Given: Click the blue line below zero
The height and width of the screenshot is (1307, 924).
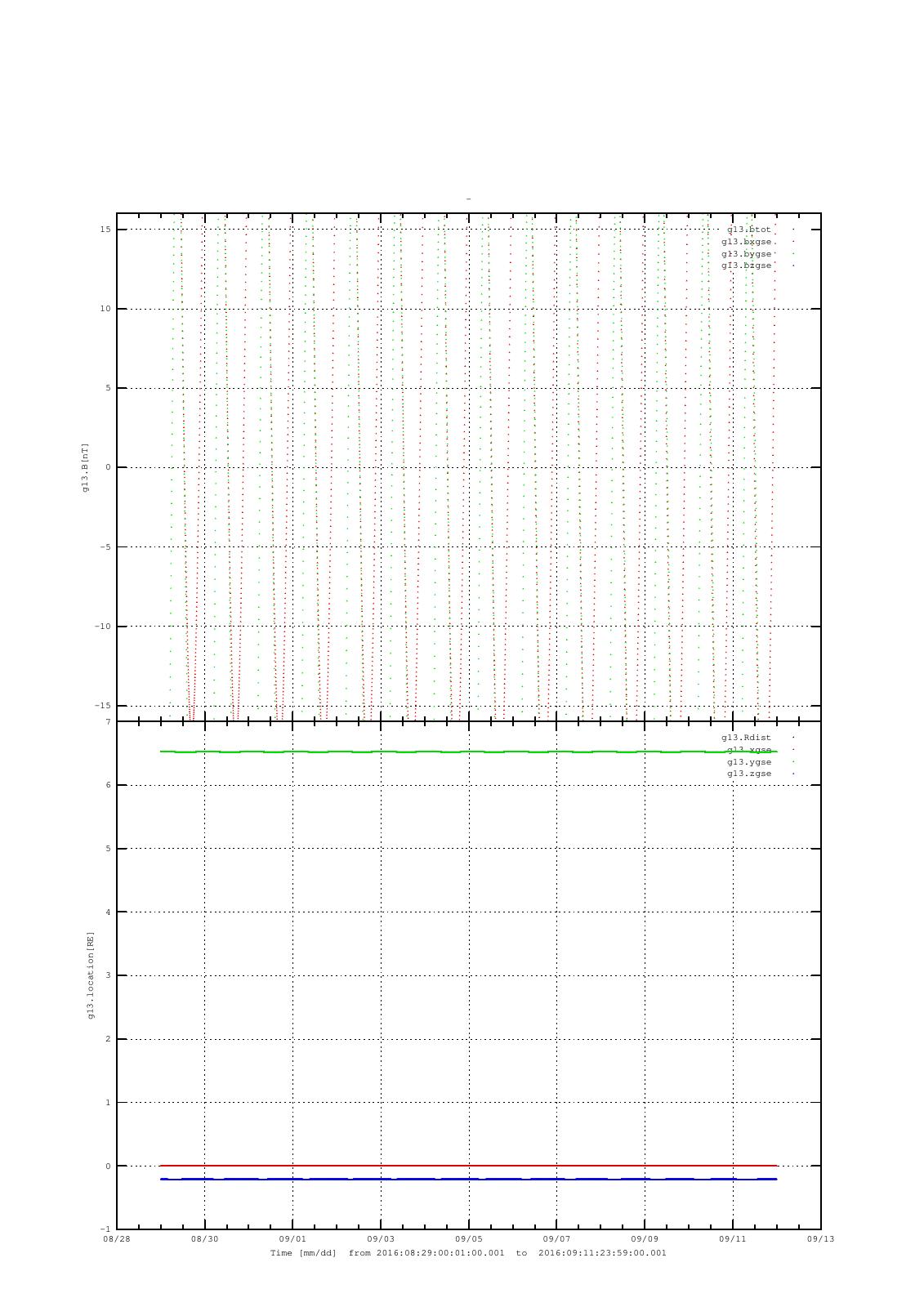Looking at the screenshot, I should click(x=468, y=1179).
